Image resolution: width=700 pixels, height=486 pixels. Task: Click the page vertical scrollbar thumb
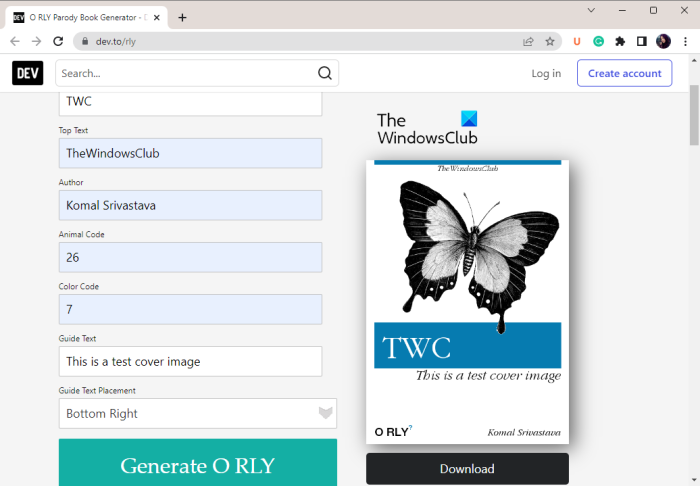point(694,115)
